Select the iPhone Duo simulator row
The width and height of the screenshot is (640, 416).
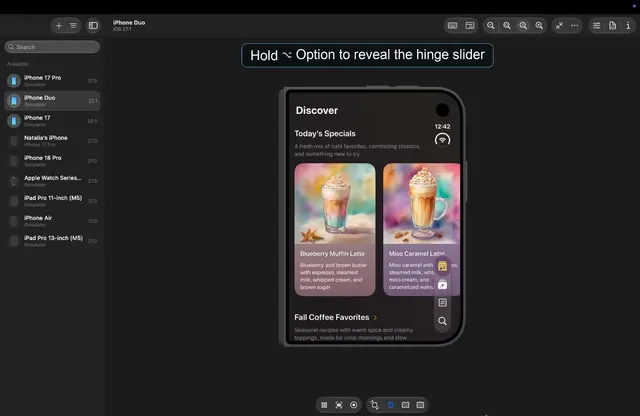(52, 100)
